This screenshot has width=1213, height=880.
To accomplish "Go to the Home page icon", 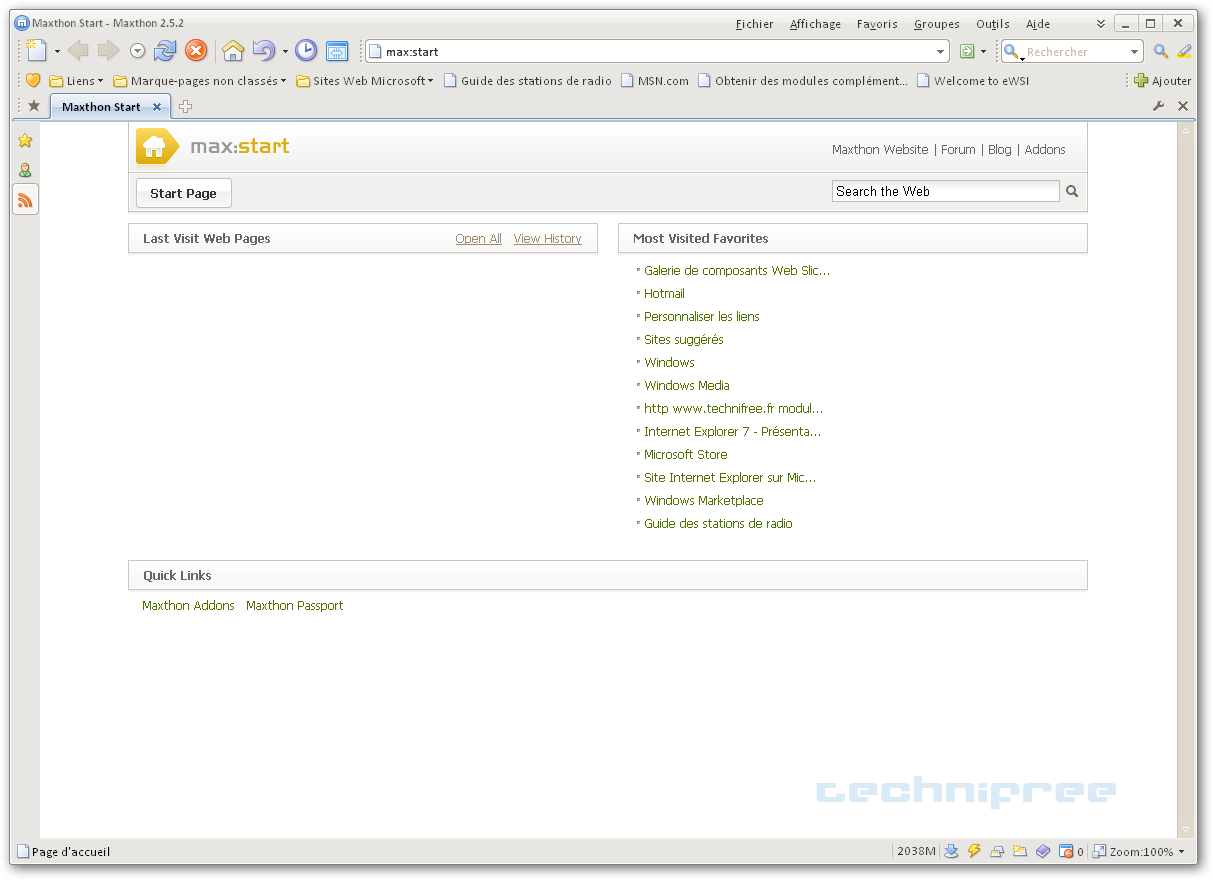I will (233, 51).
